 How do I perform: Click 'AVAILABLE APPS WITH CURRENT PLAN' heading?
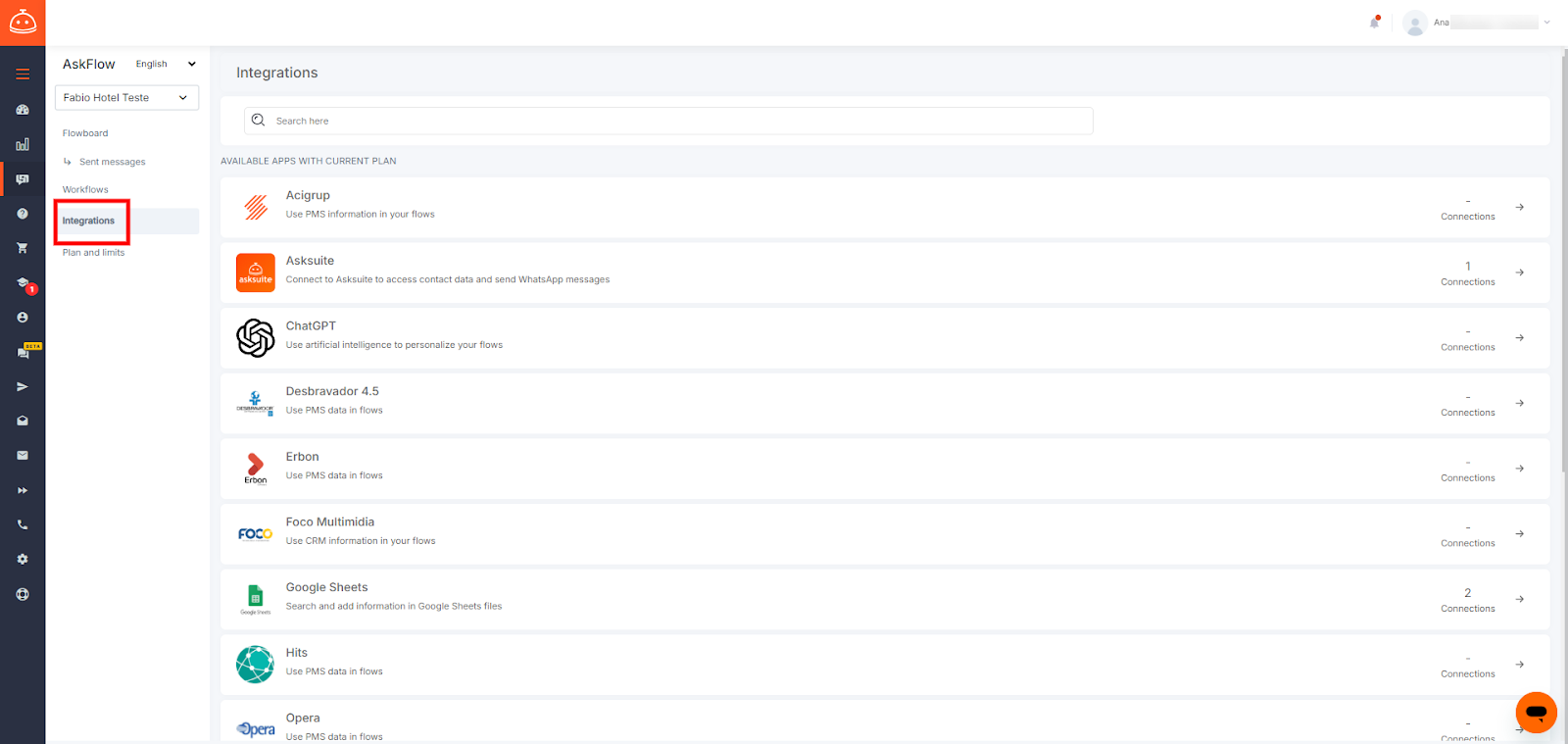pyautogui.click(x=309, y=161)
